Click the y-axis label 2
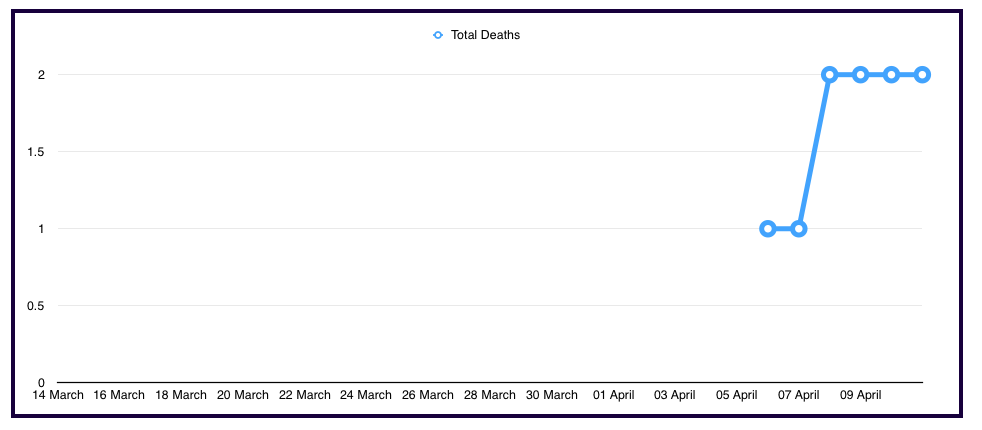The image size is (982, 430). pyautogui.click(x=41, y=75)
